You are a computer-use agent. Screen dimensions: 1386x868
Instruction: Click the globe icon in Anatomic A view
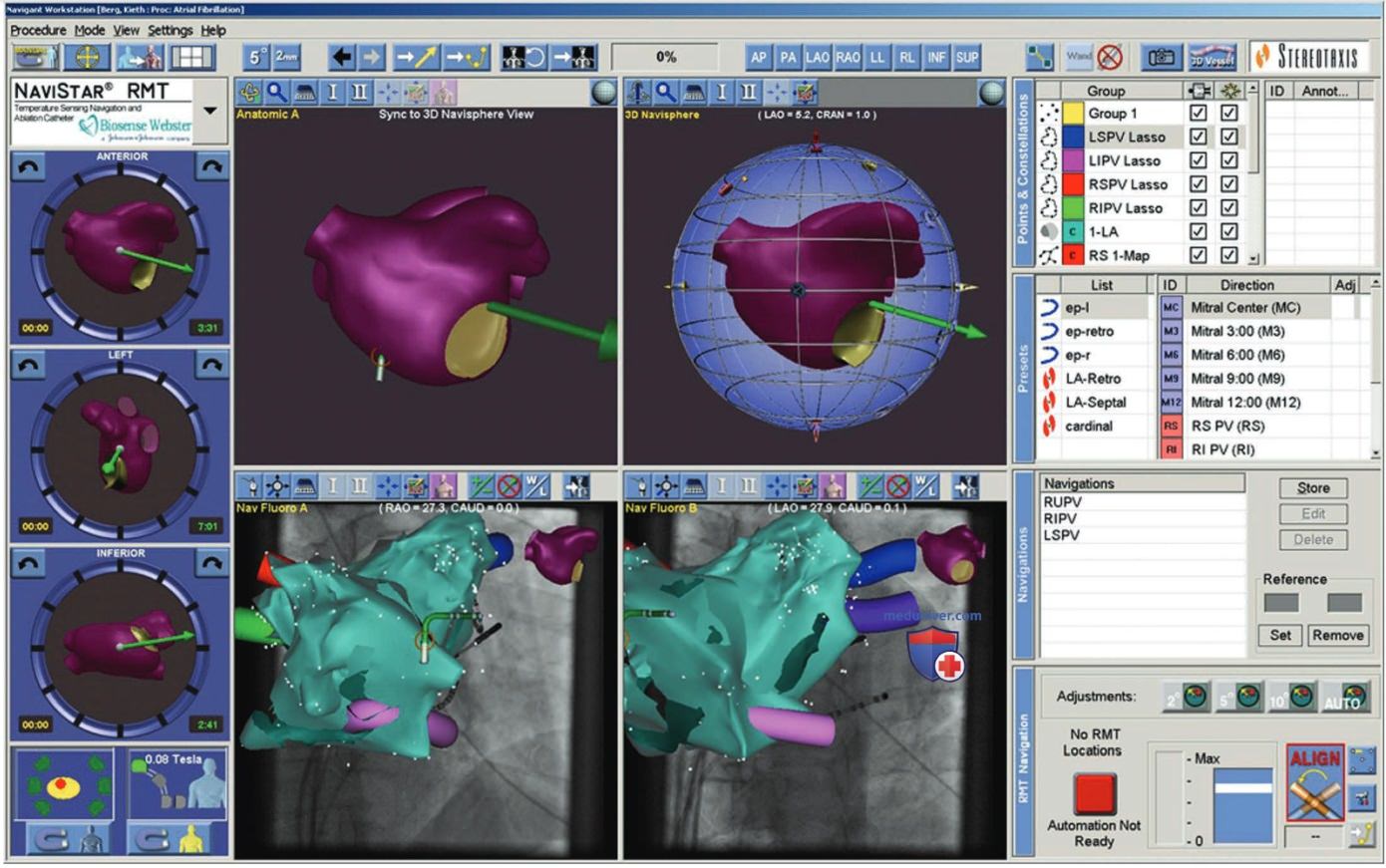click(603, 93)
